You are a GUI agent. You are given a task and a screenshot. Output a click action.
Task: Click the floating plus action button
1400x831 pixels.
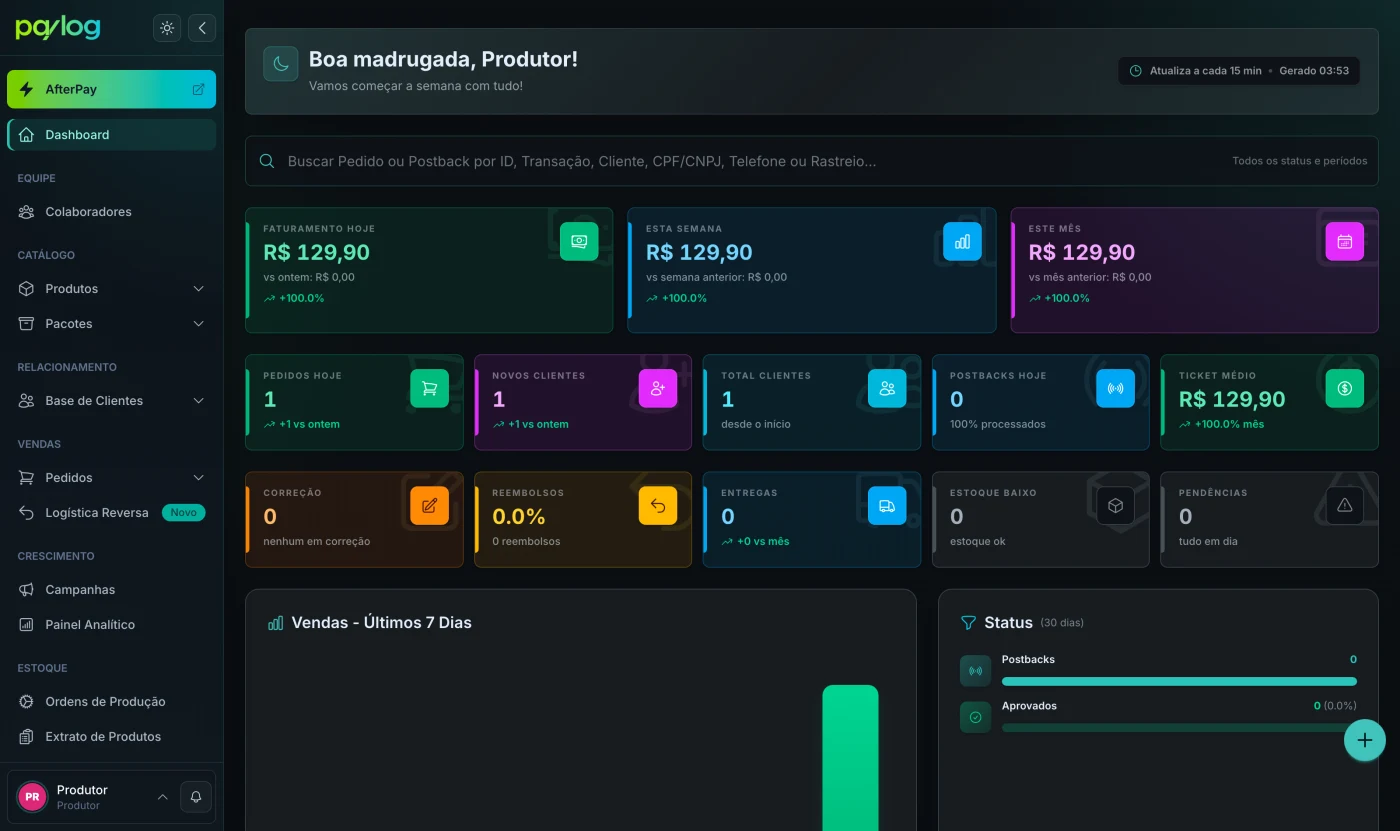pos(1365,741)
